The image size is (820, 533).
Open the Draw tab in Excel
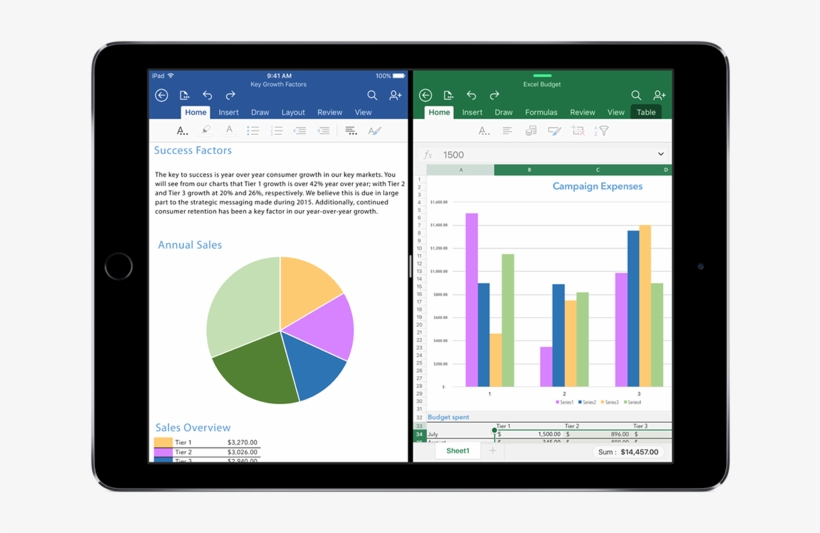tap(504, 112)
